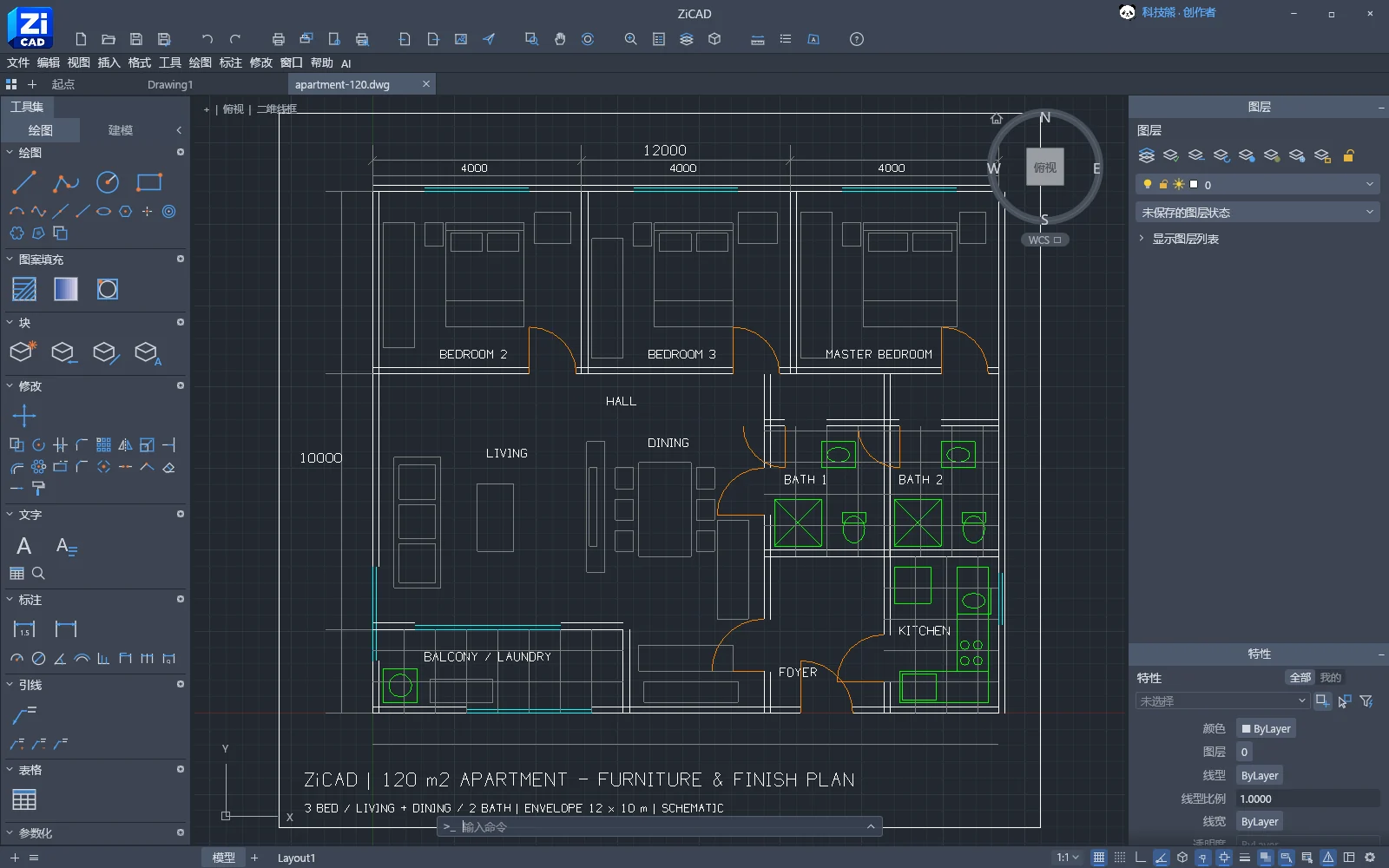Click the Zoom magnifier in the toolbar
1389x868 pixels.
[631, 39]
